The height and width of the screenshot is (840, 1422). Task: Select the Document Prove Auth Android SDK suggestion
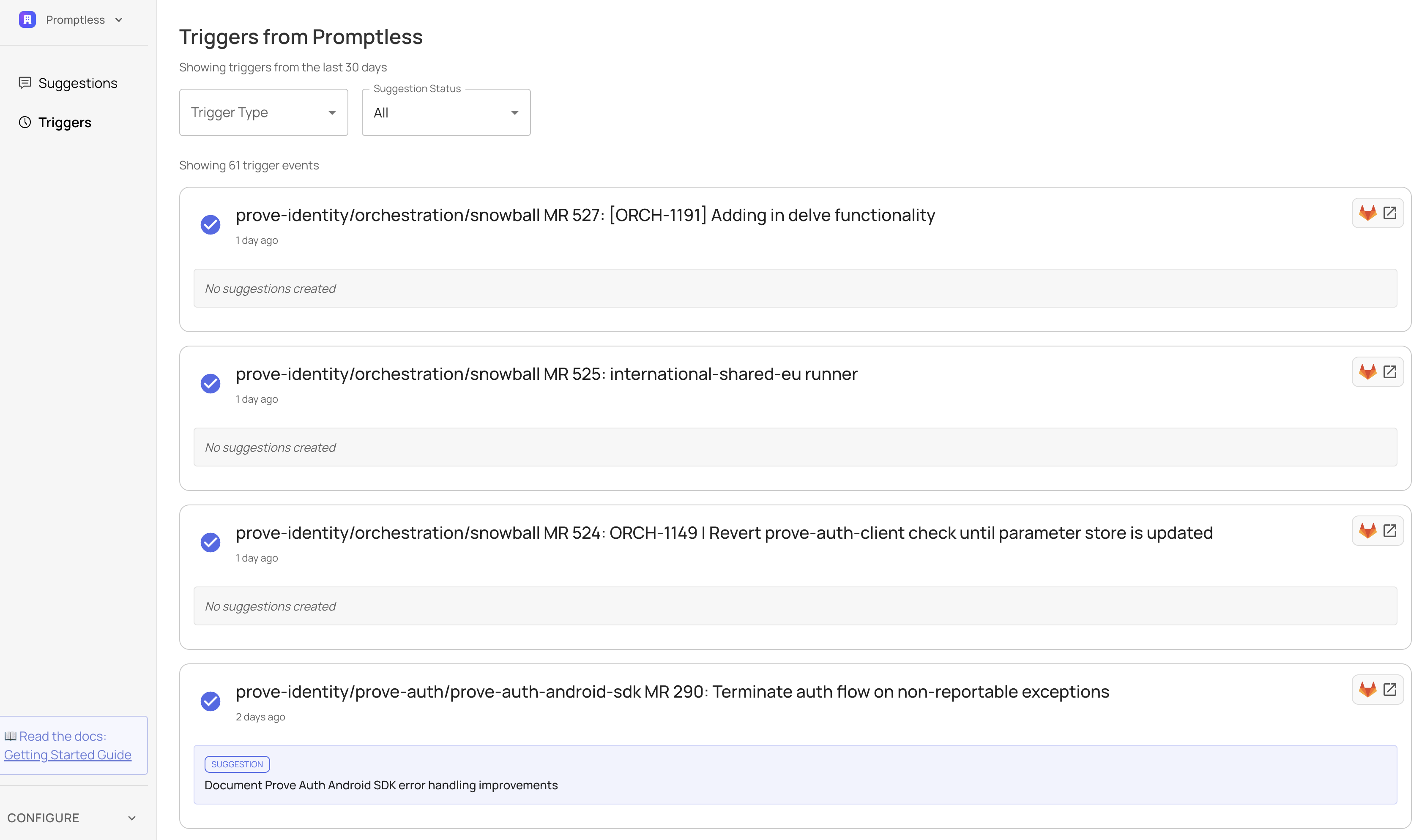tap(381, 785)
